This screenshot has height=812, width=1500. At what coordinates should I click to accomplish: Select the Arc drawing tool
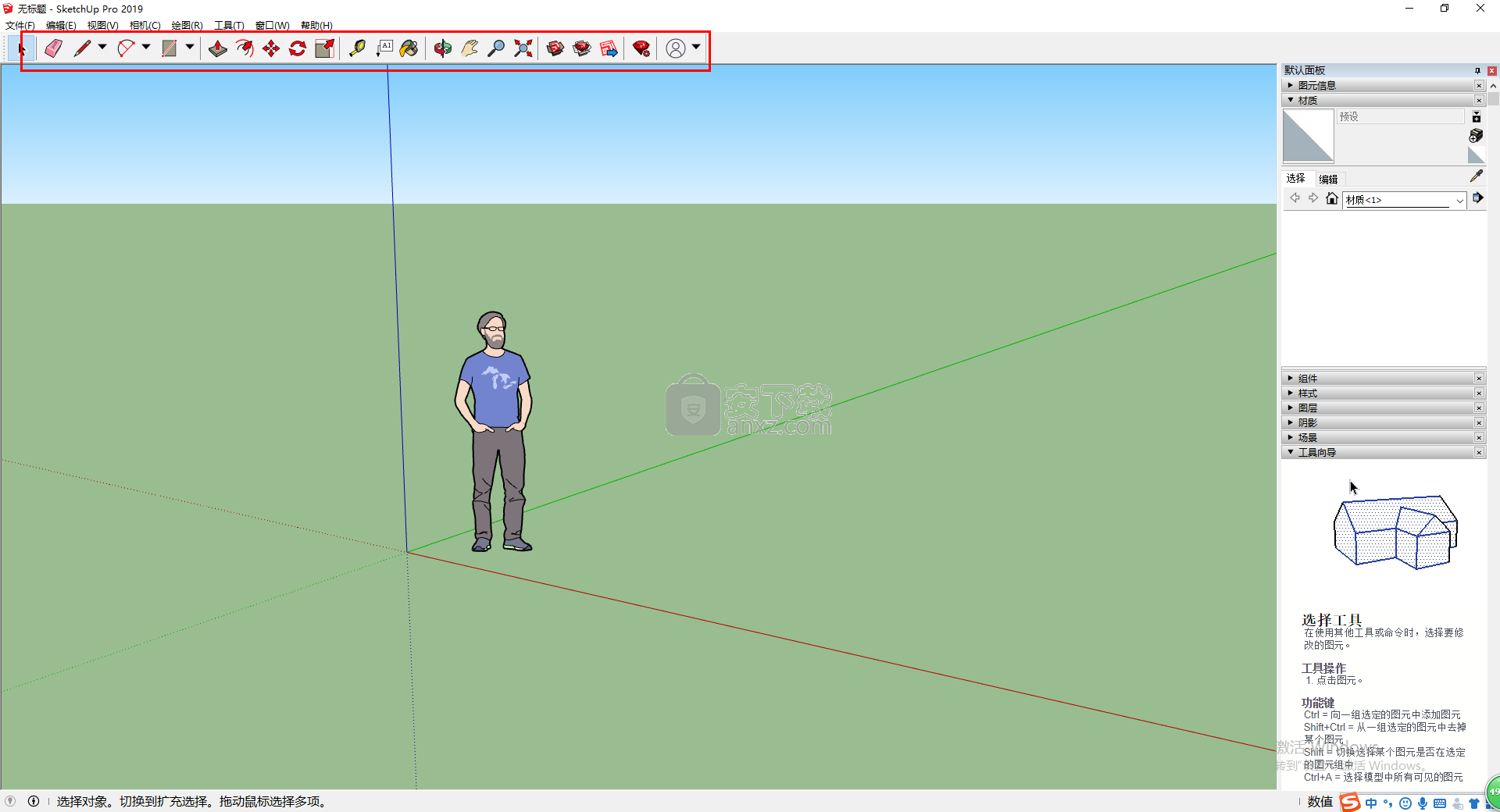click(126, 48)
